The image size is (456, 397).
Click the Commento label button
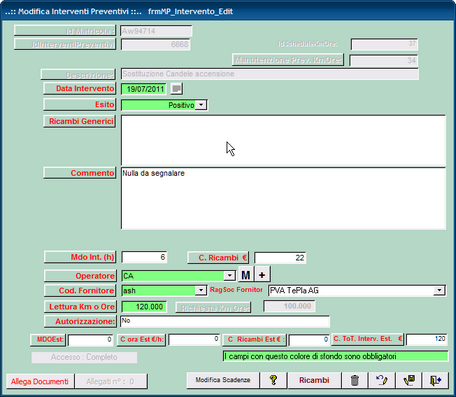(x=80, y=173)
